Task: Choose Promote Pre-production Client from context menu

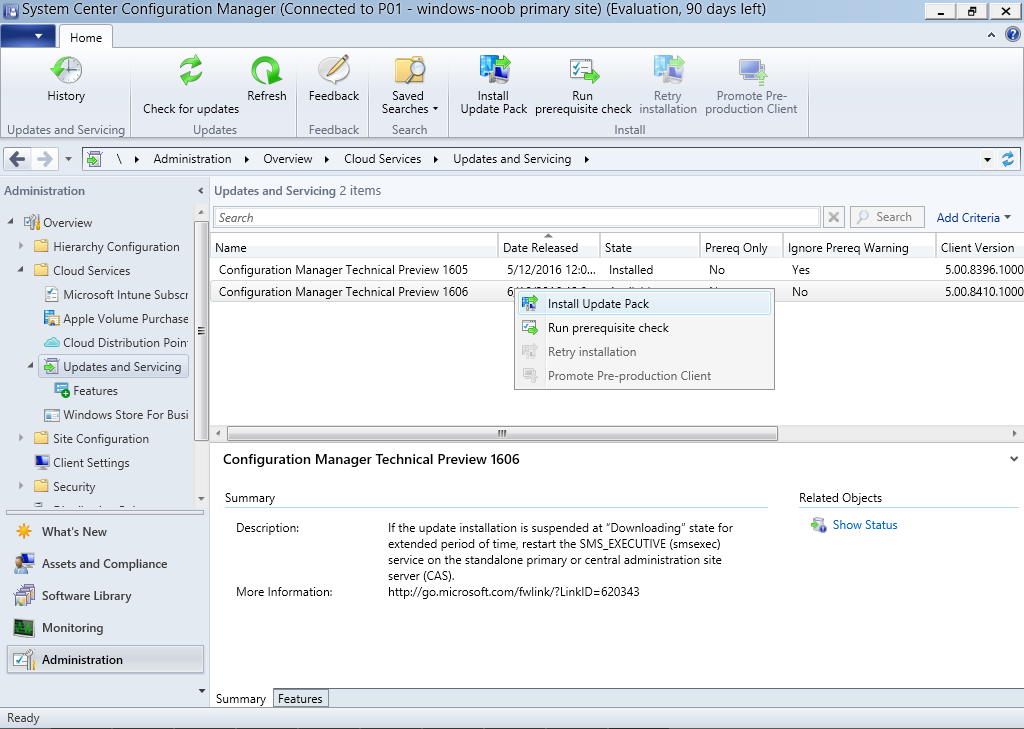Action: point(644,376)
